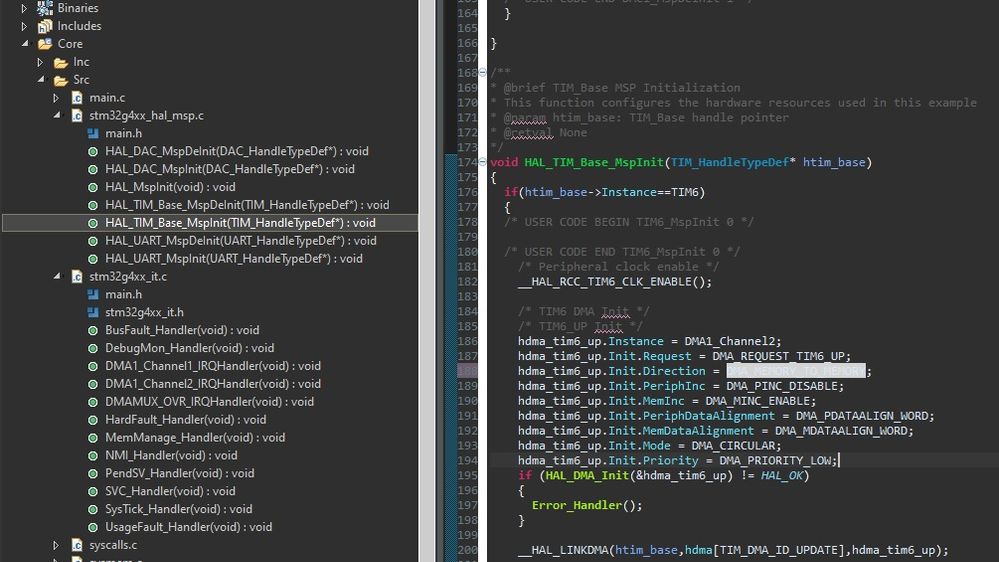
Task: Collapse stm32g4xx_hal_msp.c node
Action: pyautogui.click(x=57, y=115)
